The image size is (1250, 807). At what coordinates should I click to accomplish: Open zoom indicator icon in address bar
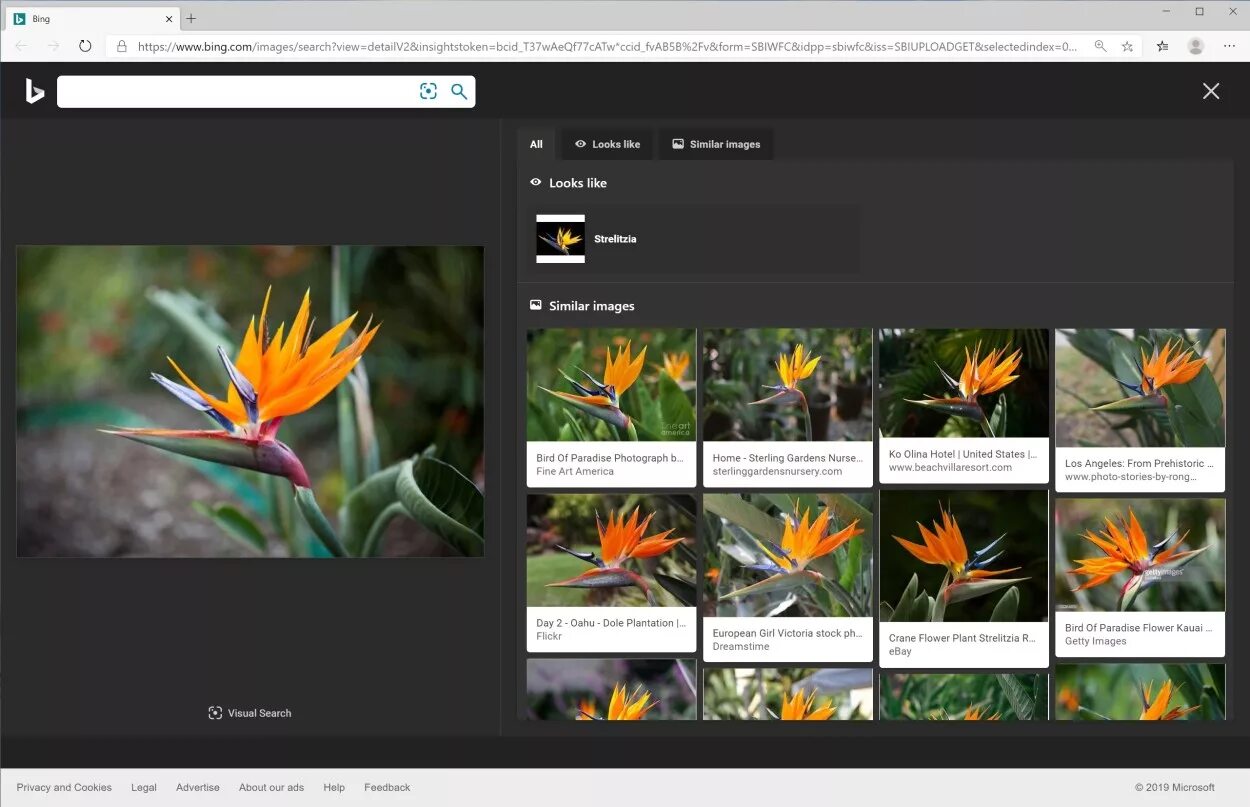tap(1100, 46)
